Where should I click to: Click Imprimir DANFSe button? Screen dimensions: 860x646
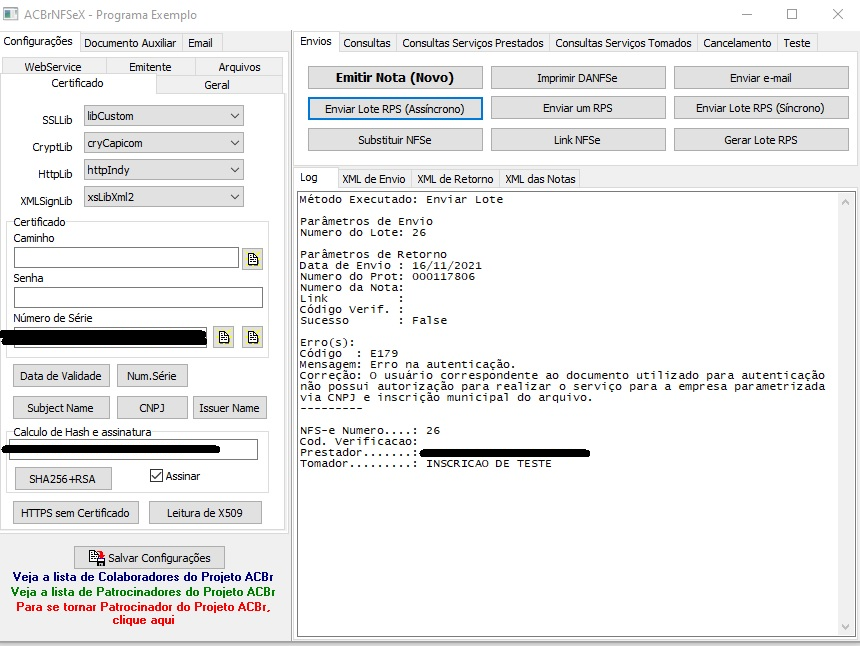coord(578,78)
